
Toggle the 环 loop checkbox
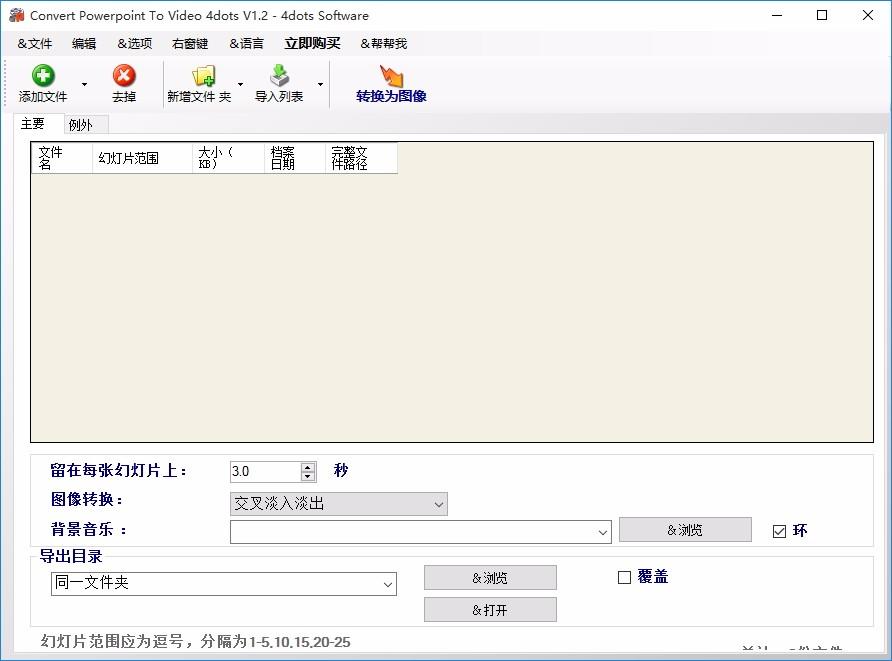coord(779,531)
